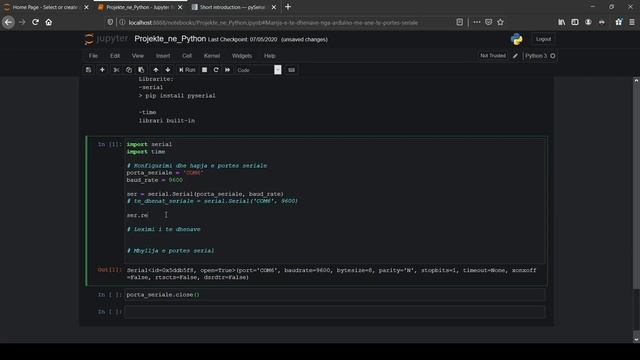Open page actions three-dots menu
This screenshot has width=640, height=360.
(476, 22)
